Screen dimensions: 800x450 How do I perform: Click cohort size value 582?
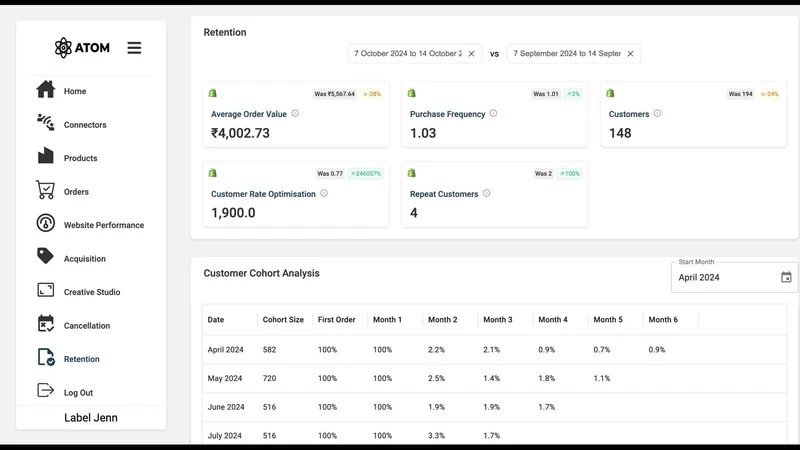click(x=269, y=350)
